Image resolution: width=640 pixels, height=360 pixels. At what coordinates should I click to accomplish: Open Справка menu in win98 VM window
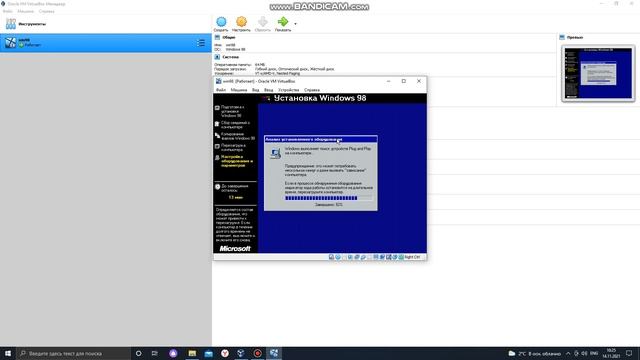312,90
